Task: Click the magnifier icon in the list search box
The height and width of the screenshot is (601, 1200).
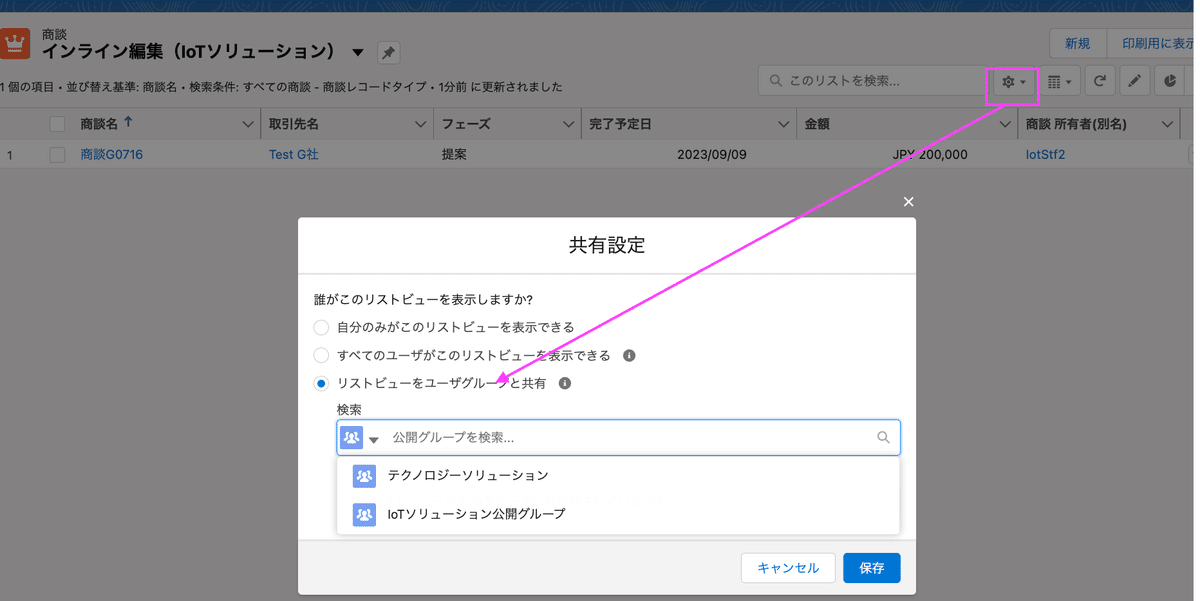Action: (x=775, y=82)
